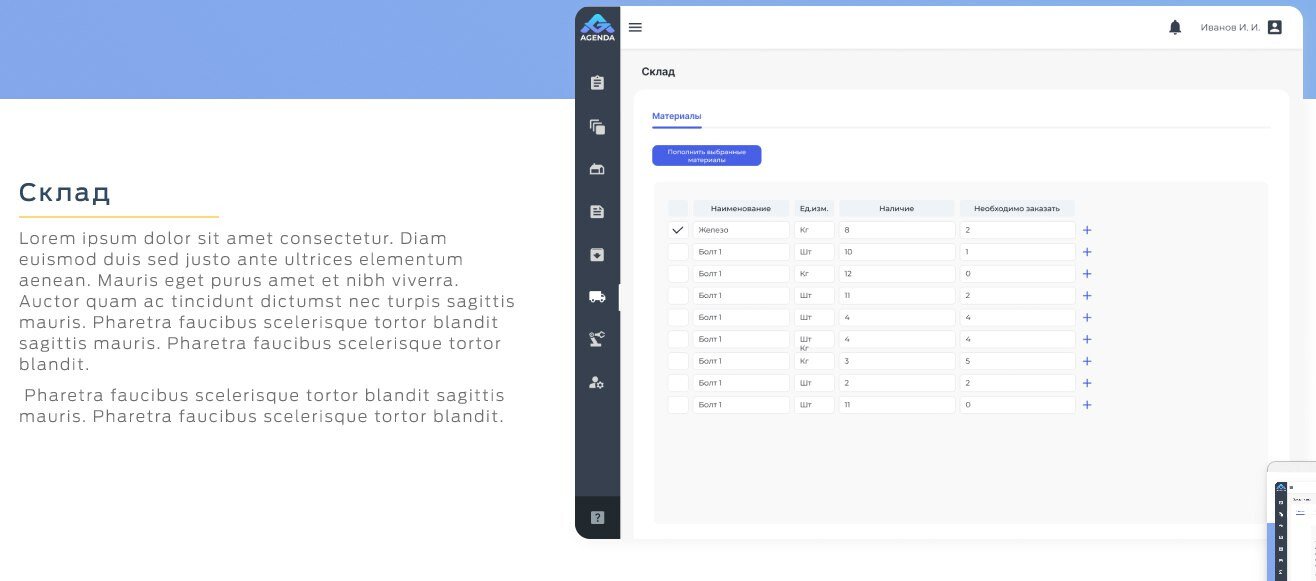Click the Иванов И. И. user name

(x=1229, y=28)
